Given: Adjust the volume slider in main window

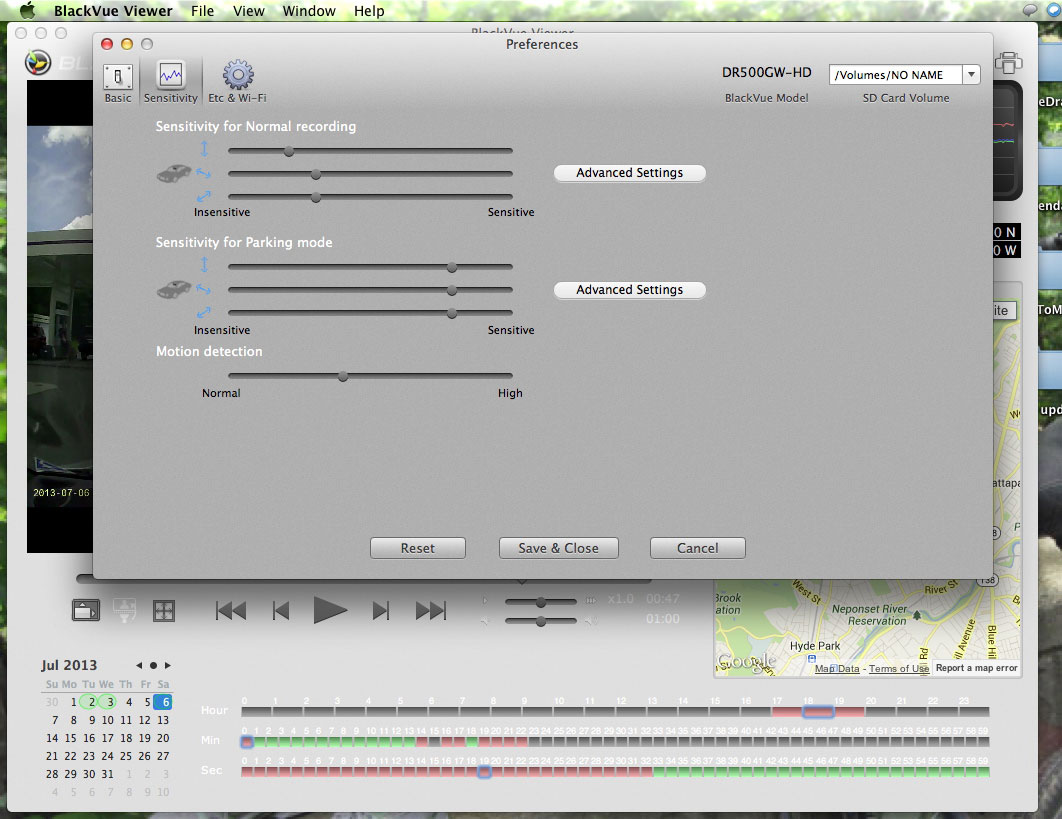Looking at the screenshot, I should pyautogui.click(x=540, y=621).
